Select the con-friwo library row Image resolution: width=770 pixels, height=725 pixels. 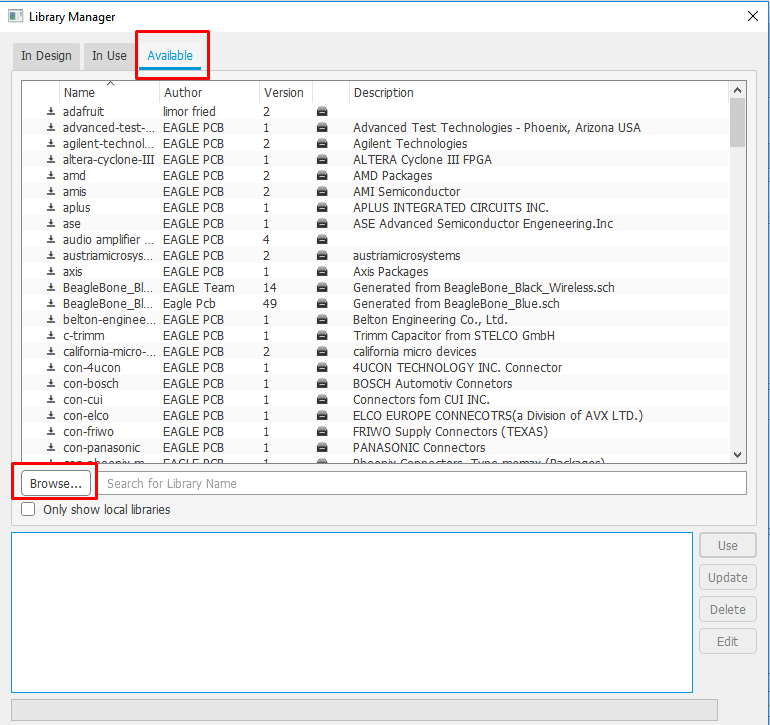coord(376,432)
